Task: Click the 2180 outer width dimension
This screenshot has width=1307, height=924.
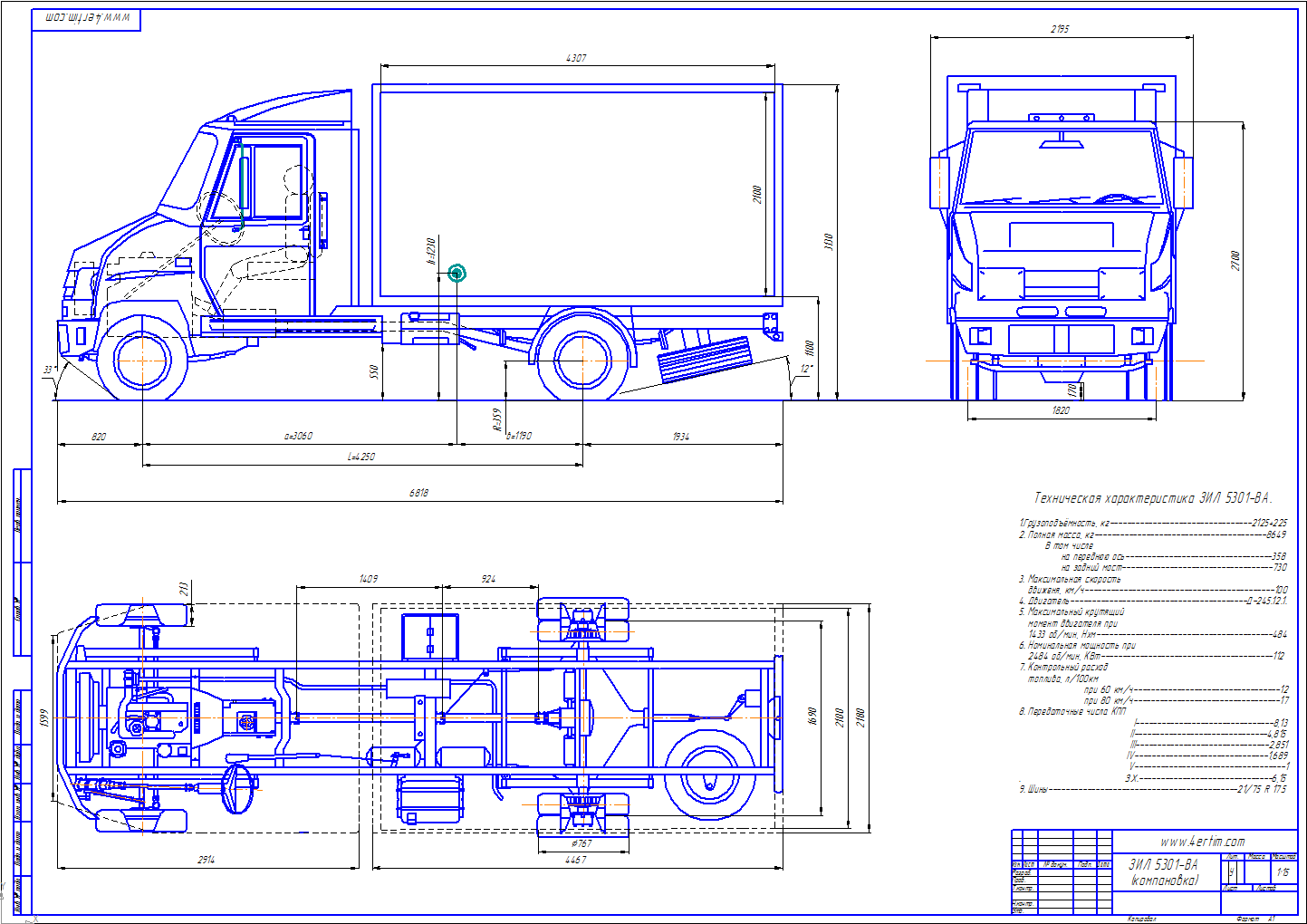Action: click(860, 717)
